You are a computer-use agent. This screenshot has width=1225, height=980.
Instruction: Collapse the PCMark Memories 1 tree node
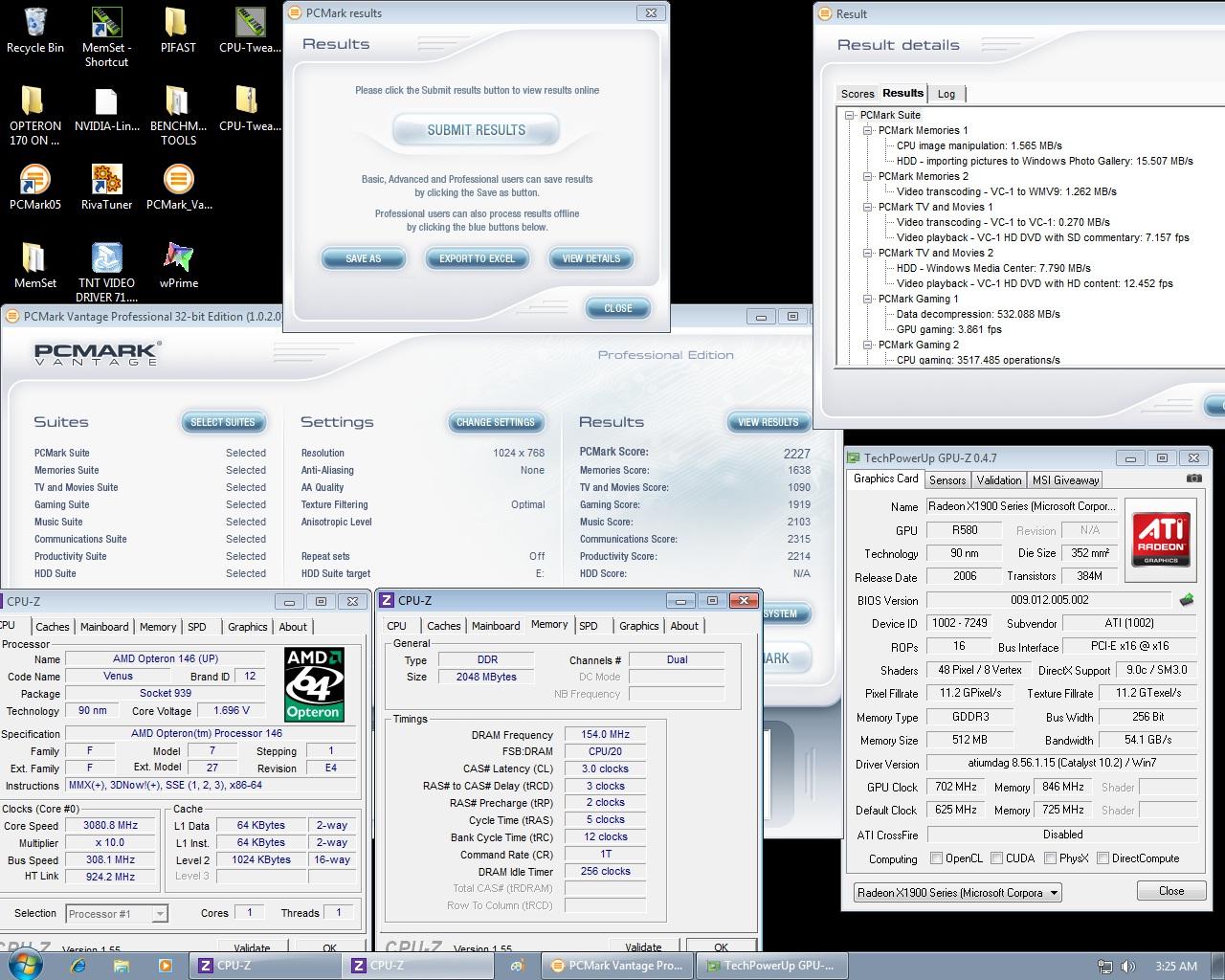tap(867, 130)
